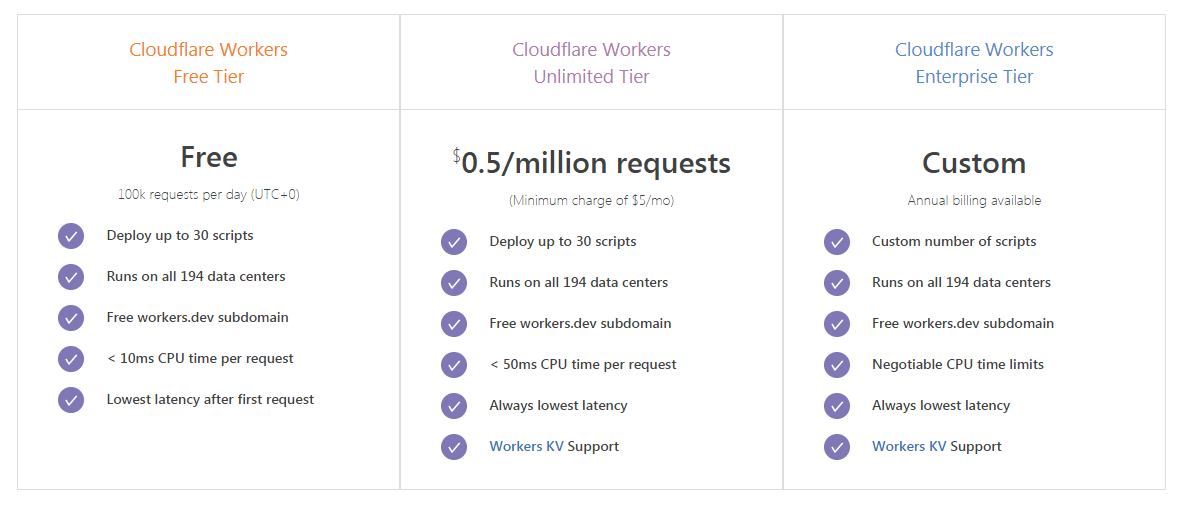Screen dimensions: 1177x508
Task: Click checkmark icon beside Unlimited tier 'Runs on all 194 data centers'
Action: click(454, 283)
